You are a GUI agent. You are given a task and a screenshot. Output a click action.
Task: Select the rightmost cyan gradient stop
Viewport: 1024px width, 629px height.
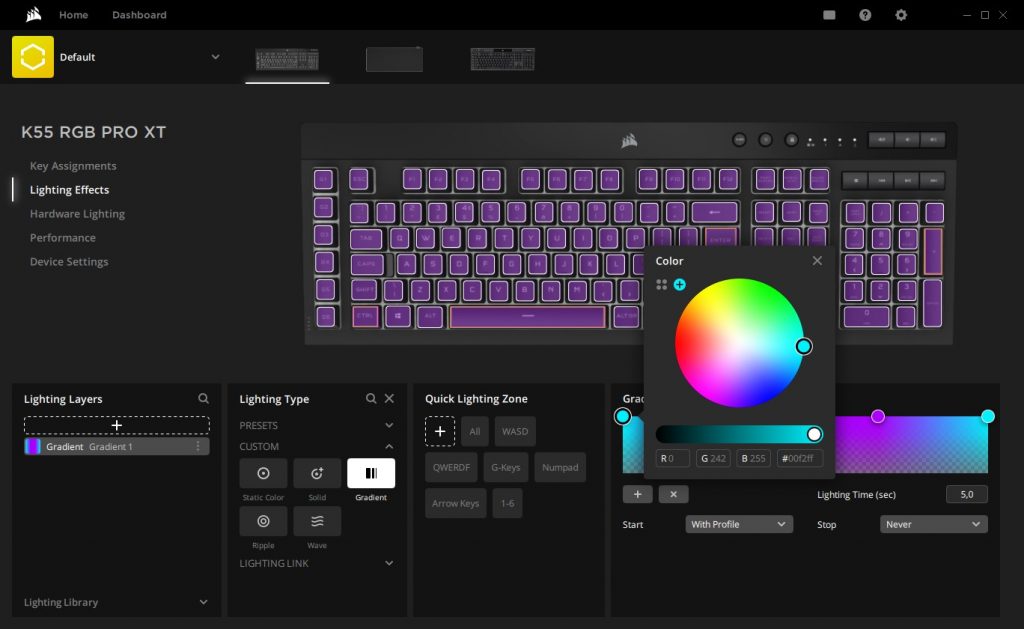tap(987, 416)
